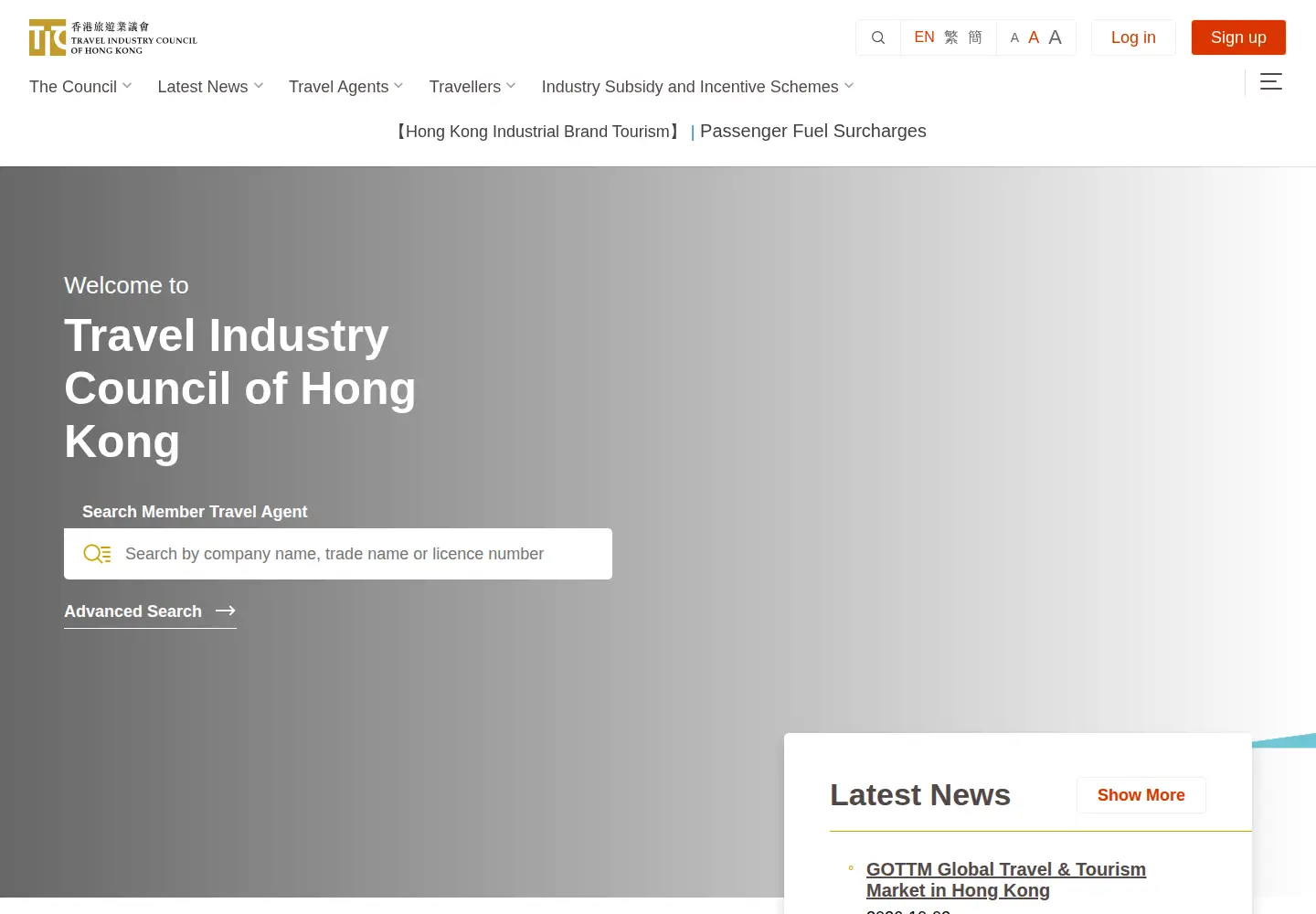Expand Travellers dropdown menu

pyautogui.click(x=472, y=87)
